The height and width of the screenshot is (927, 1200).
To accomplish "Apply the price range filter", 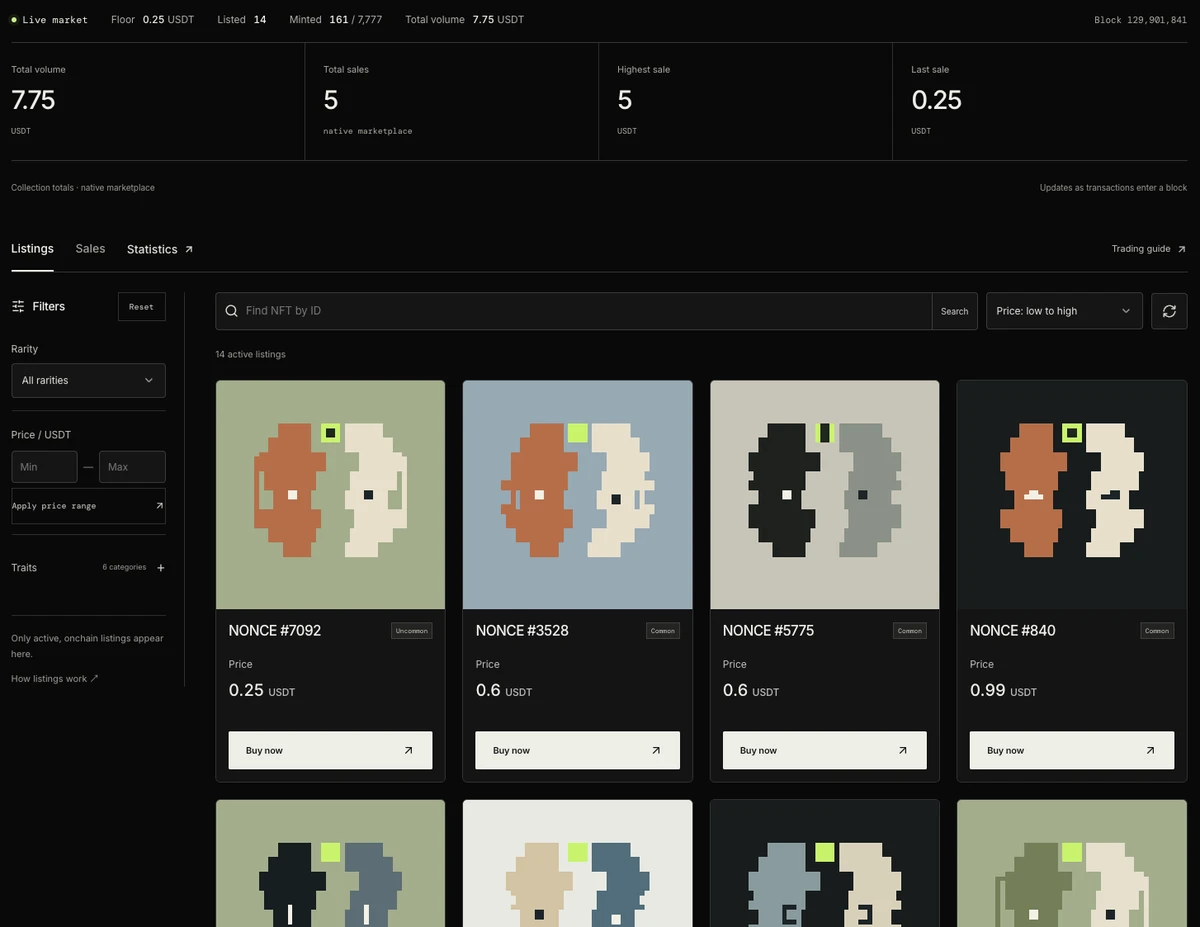I will (88, 506).
